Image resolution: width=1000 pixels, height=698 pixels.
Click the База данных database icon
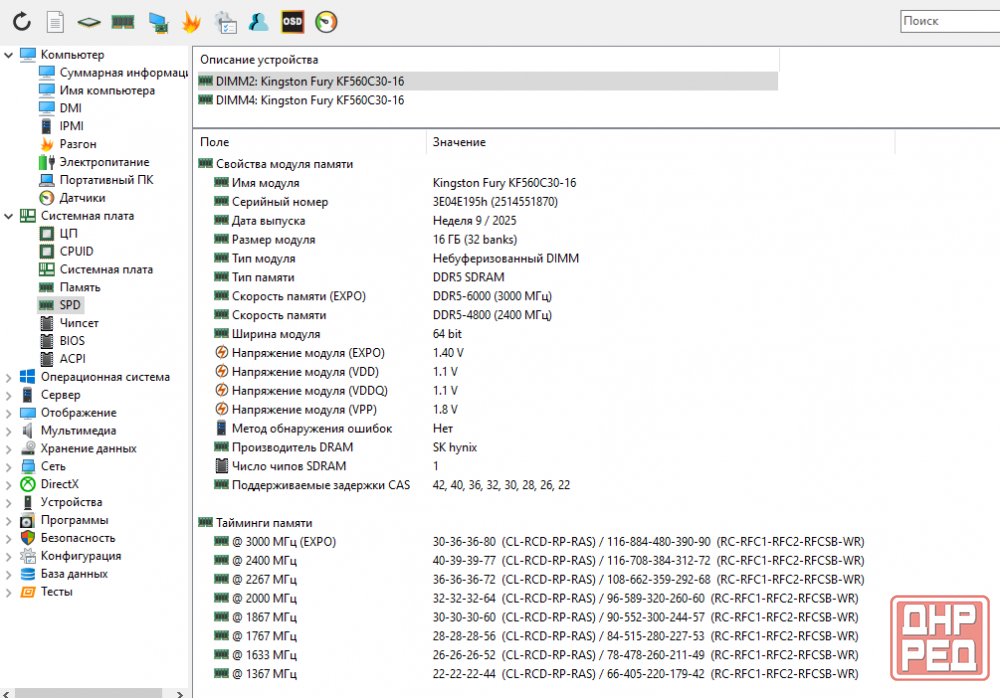[27, 574]
